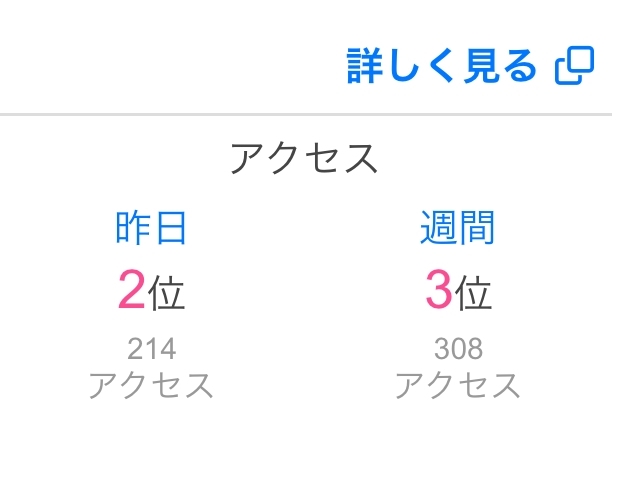Click the アクセス section heading
Screen dimensions: 638x486
click(x=304, y=158)
